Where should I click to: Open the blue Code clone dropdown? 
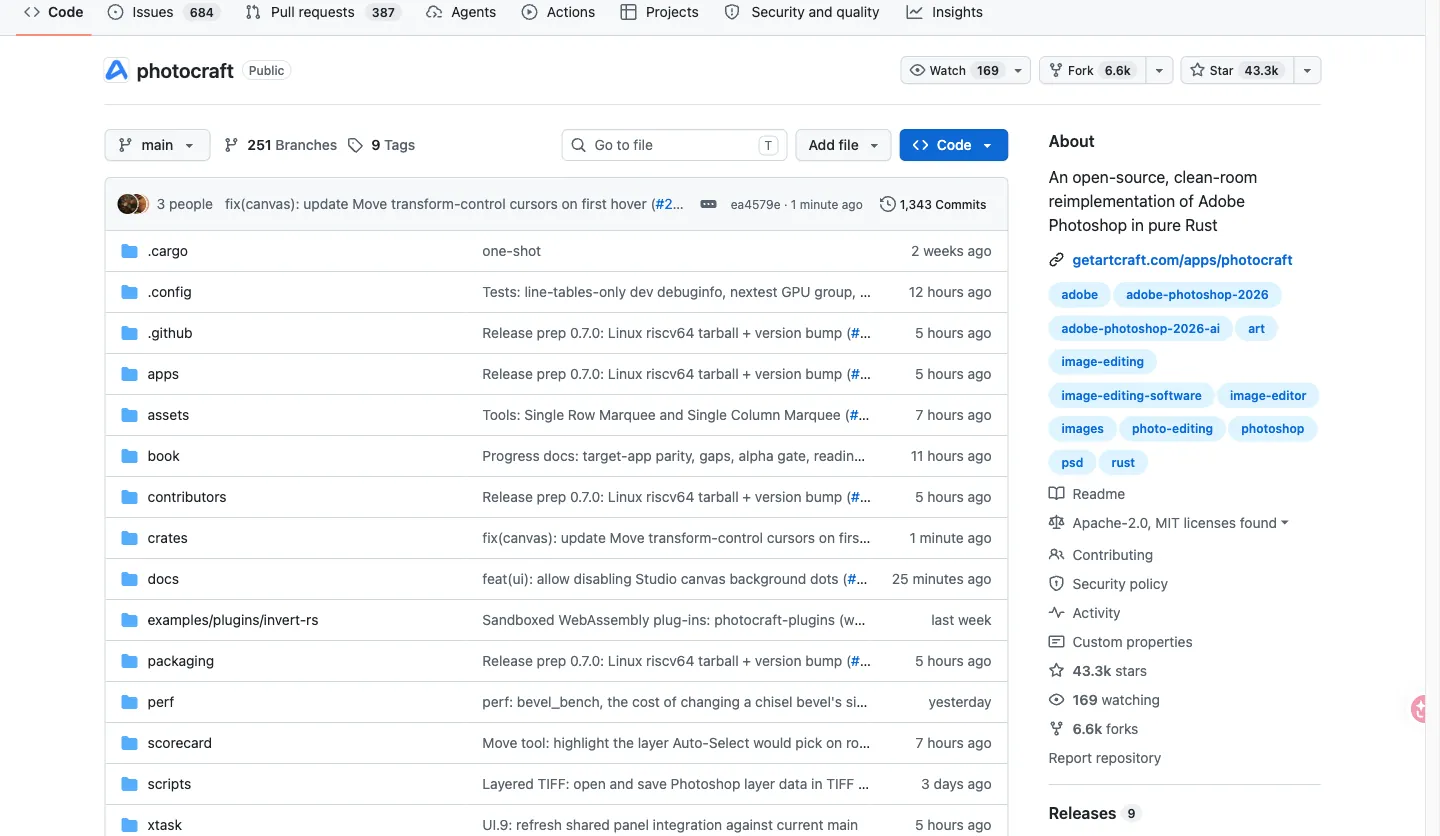pyautogui.click(x=953, y=145)
